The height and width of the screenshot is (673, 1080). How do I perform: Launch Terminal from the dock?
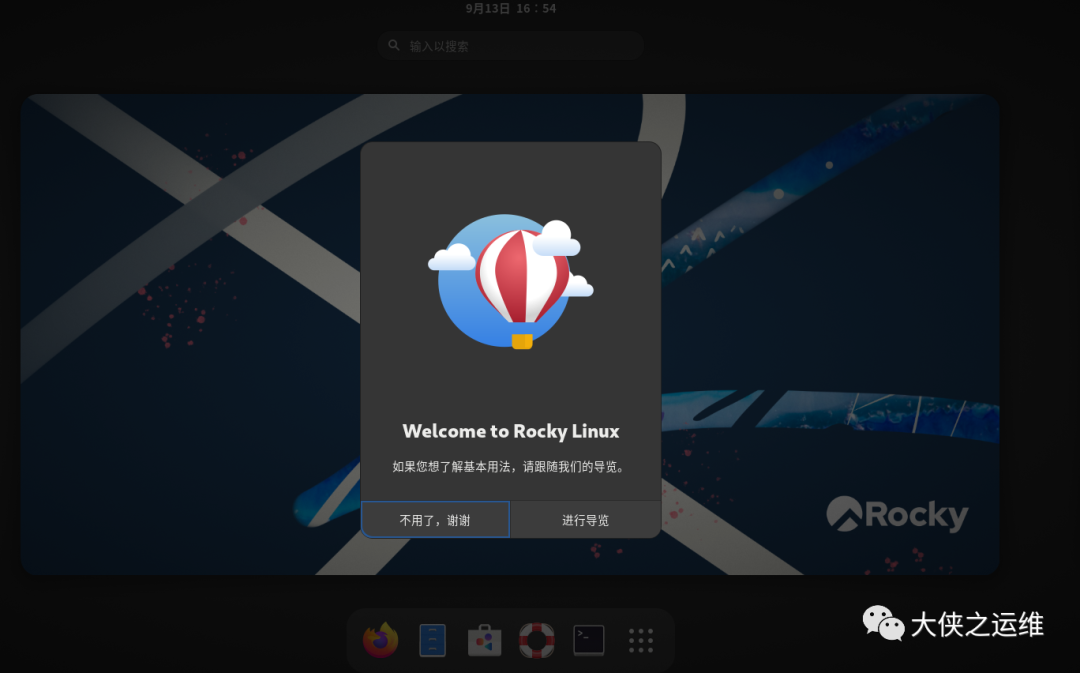coord(589,640)
